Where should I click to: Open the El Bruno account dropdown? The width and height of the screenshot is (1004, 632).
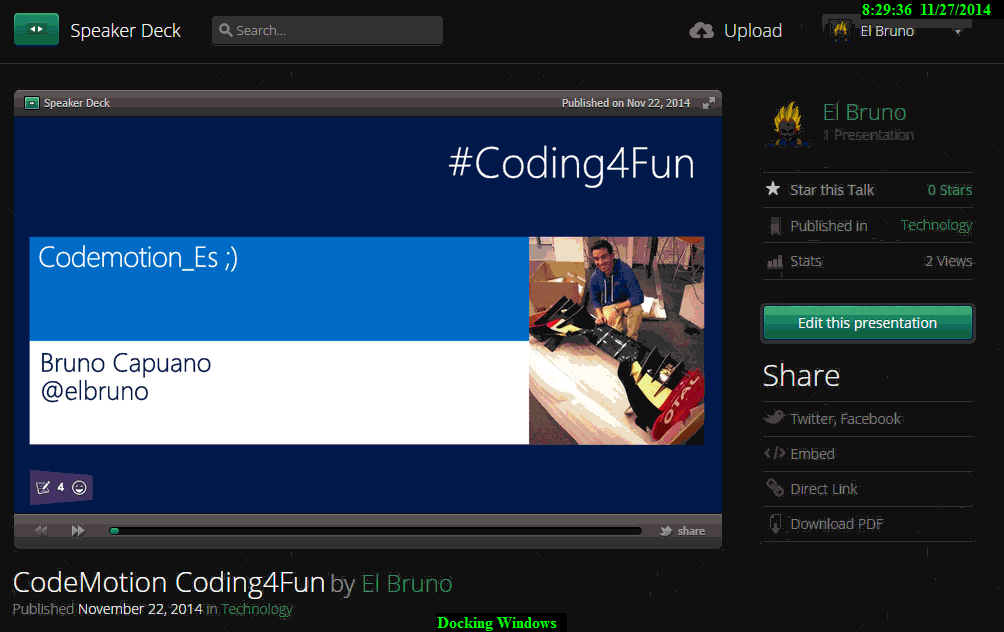pos(957,32)
